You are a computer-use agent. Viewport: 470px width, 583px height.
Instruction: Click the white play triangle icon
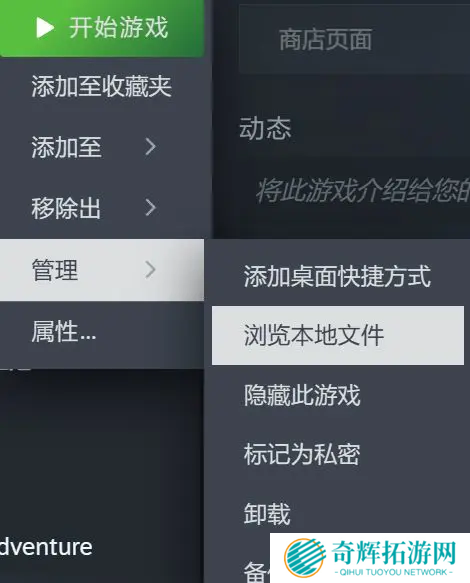coord(45,28)
